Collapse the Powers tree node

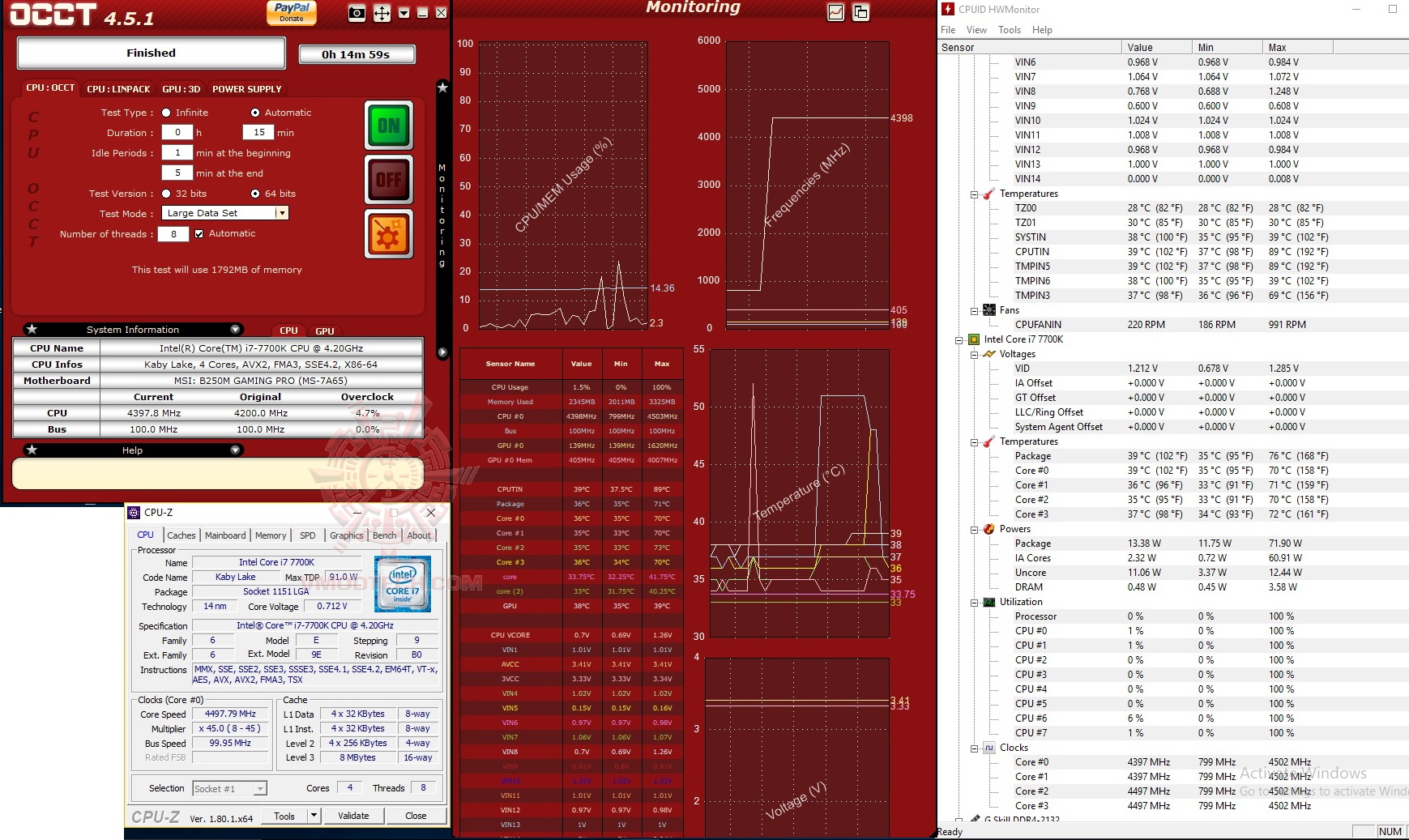974,530
